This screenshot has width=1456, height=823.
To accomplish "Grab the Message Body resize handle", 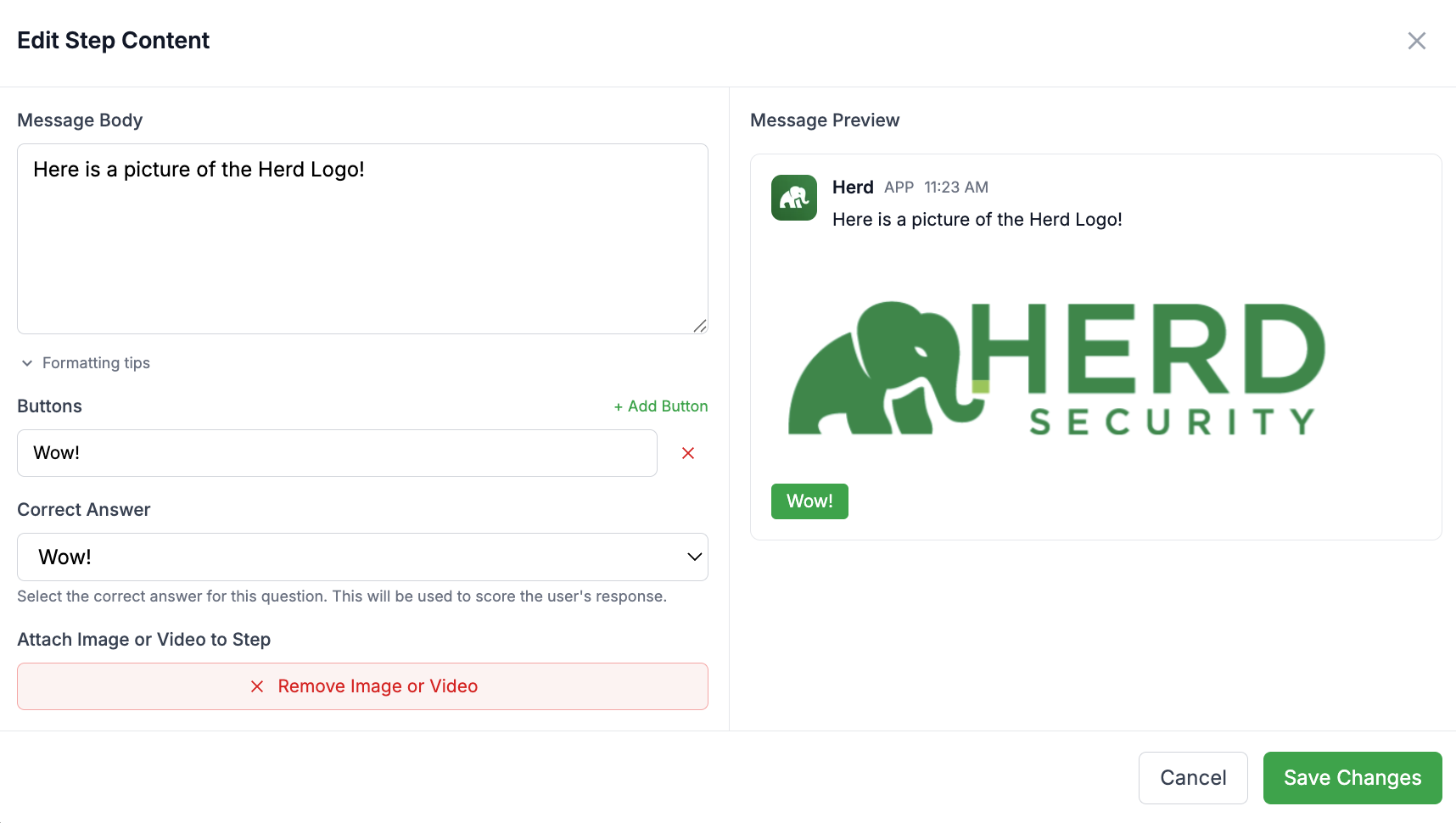I will tap(700, 326).
